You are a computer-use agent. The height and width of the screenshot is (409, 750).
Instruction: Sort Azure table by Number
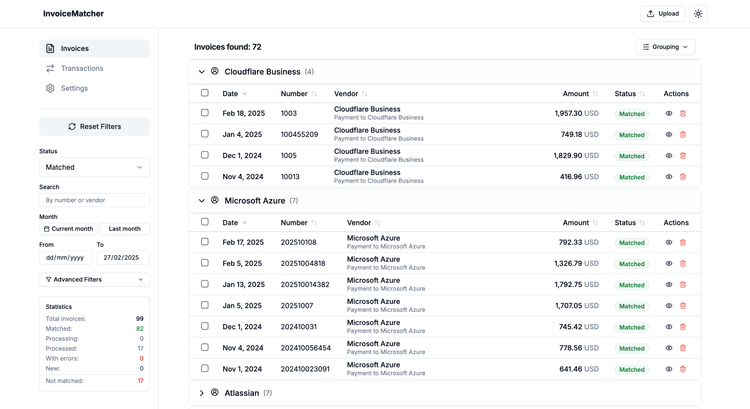[x=298, y=223]
